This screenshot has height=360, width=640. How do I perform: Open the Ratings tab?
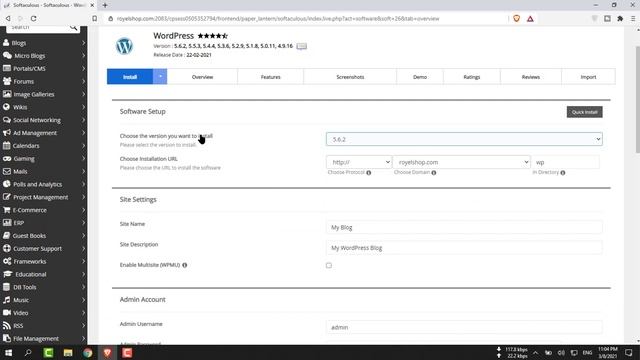472,77
